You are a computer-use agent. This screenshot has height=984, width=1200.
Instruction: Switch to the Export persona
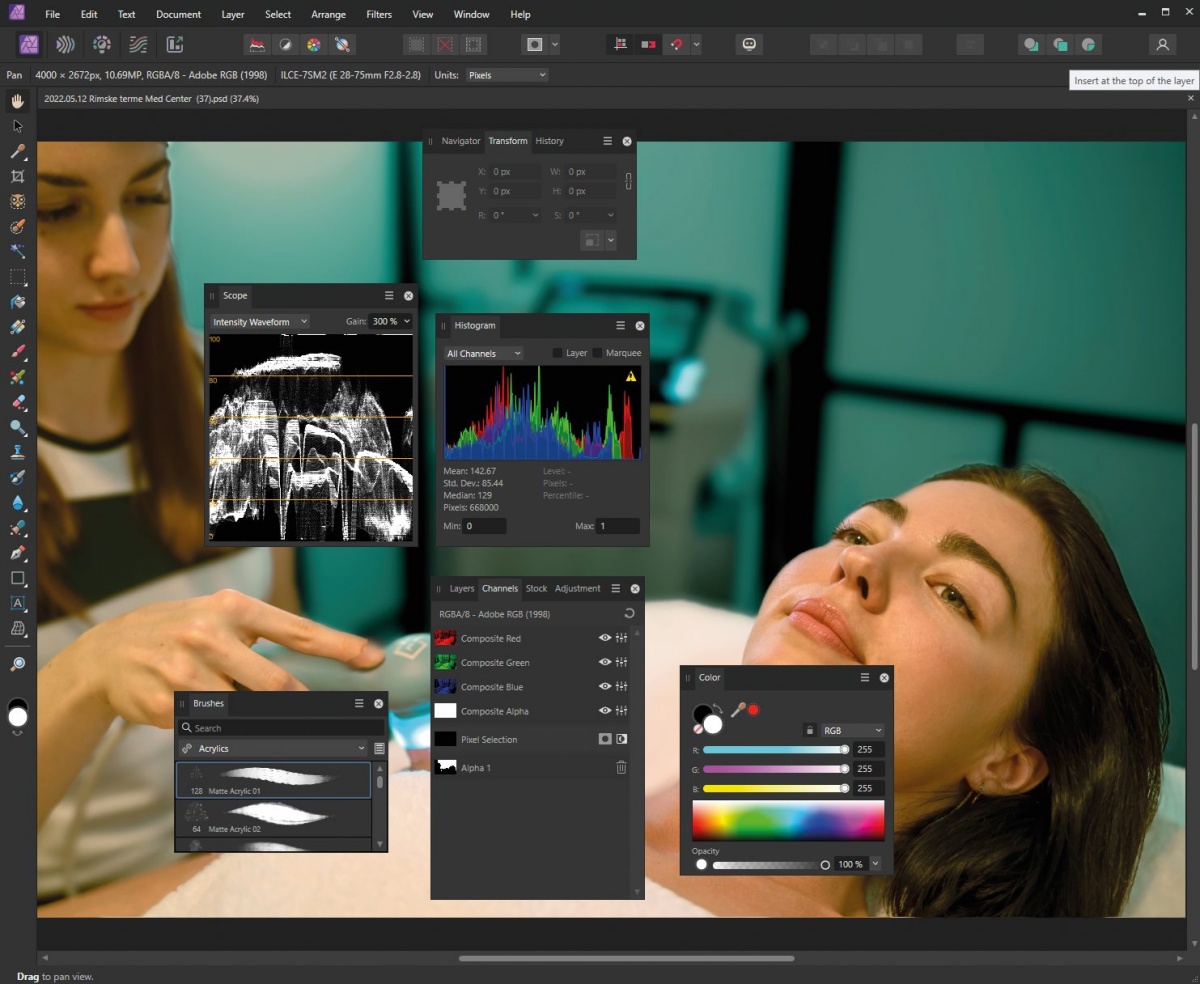174,44
